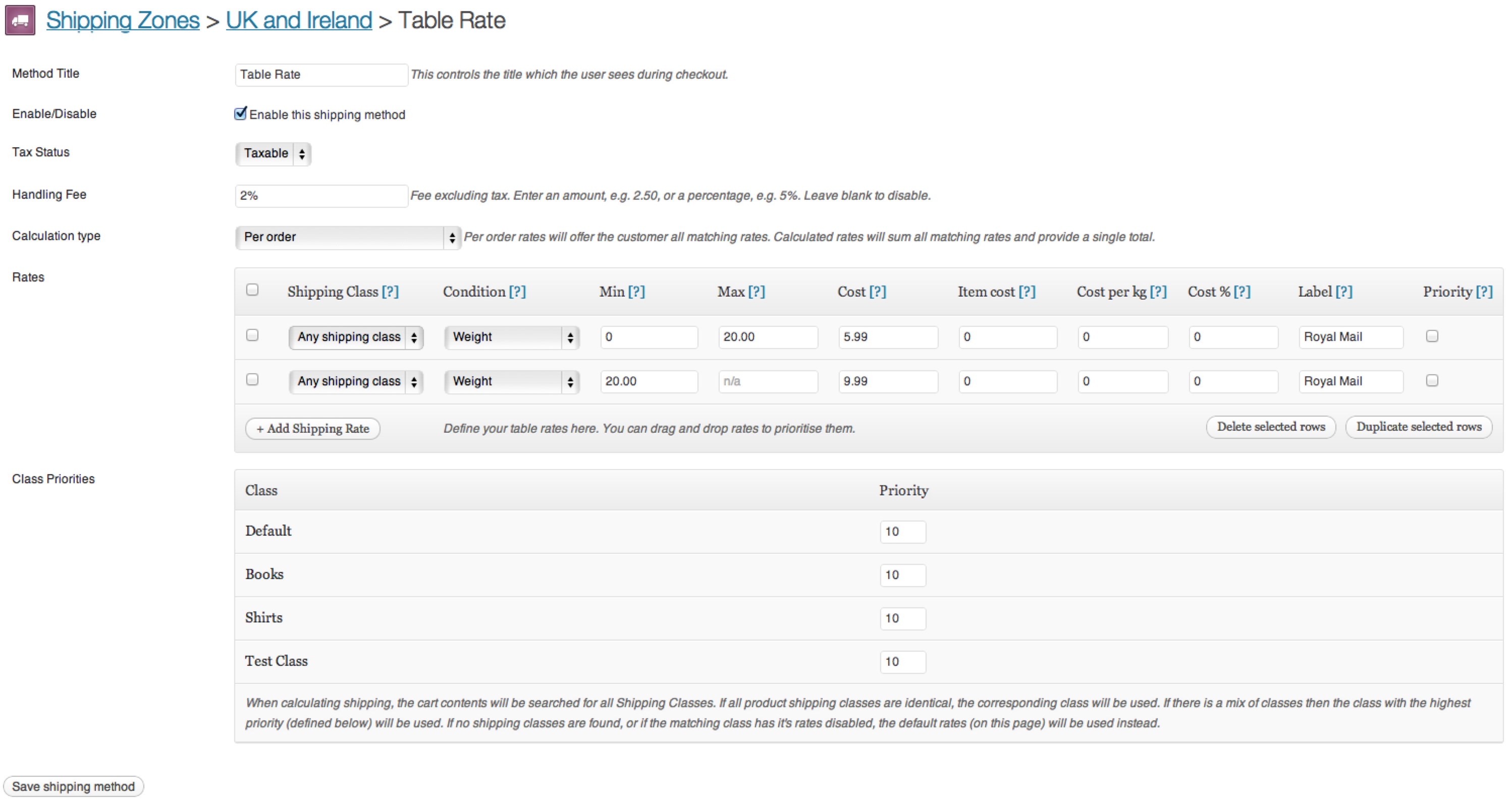Image resolution: width=1512 pixels, height=802 pixels.
Task: Open Cost per kg help [?]
Action: [1158, 292]
